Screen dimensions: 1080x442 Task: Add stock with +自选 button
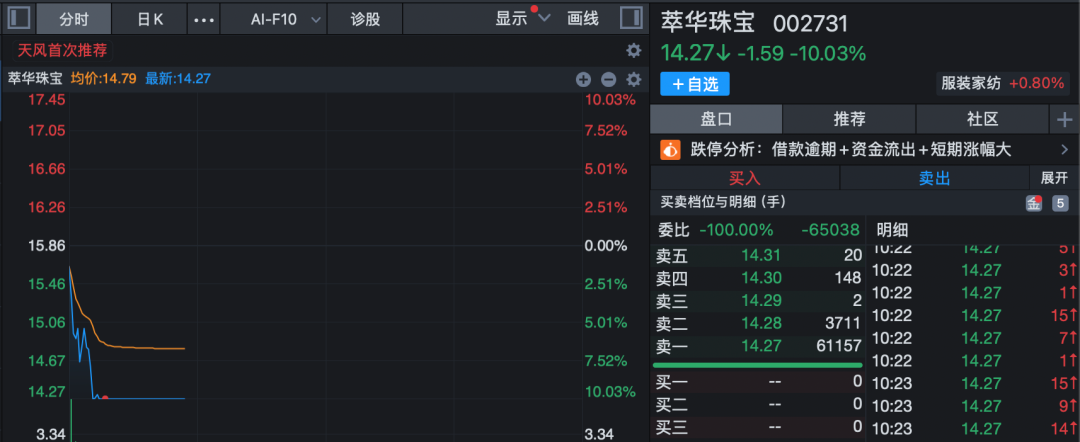694,84
